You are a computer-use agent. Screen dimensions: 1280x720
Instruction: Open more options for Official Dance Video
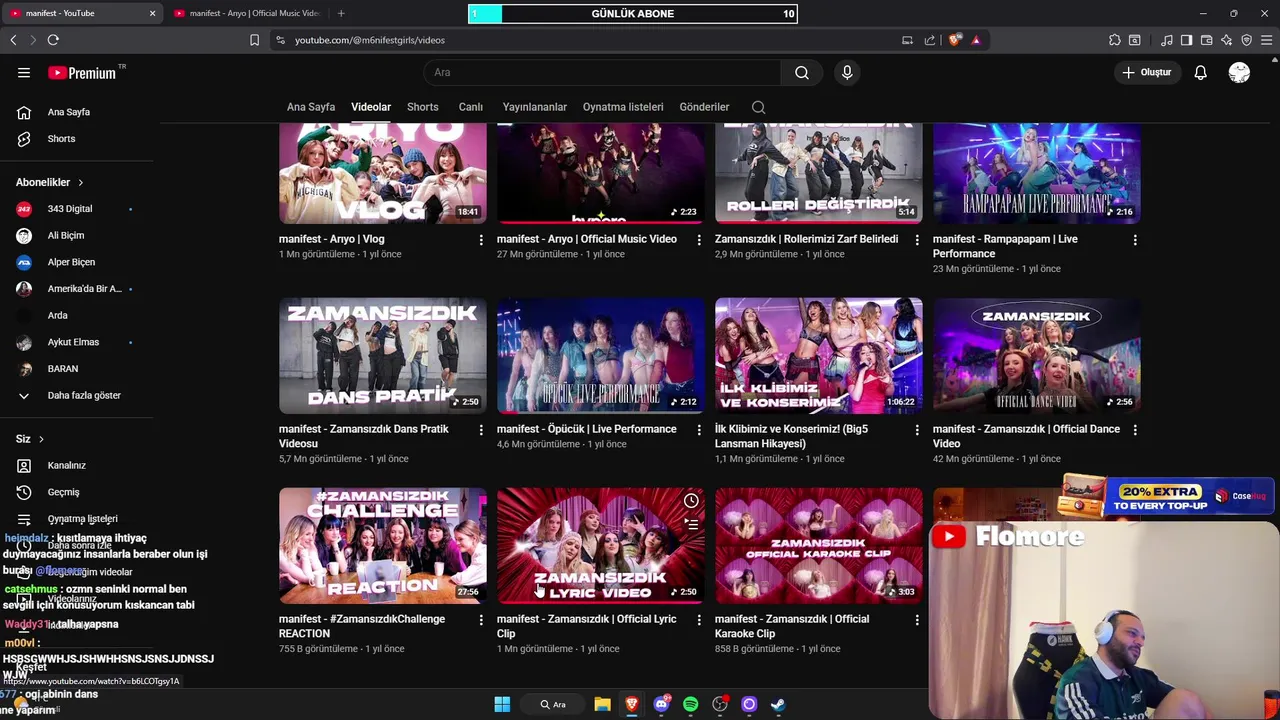click(x=1135, y=430)
